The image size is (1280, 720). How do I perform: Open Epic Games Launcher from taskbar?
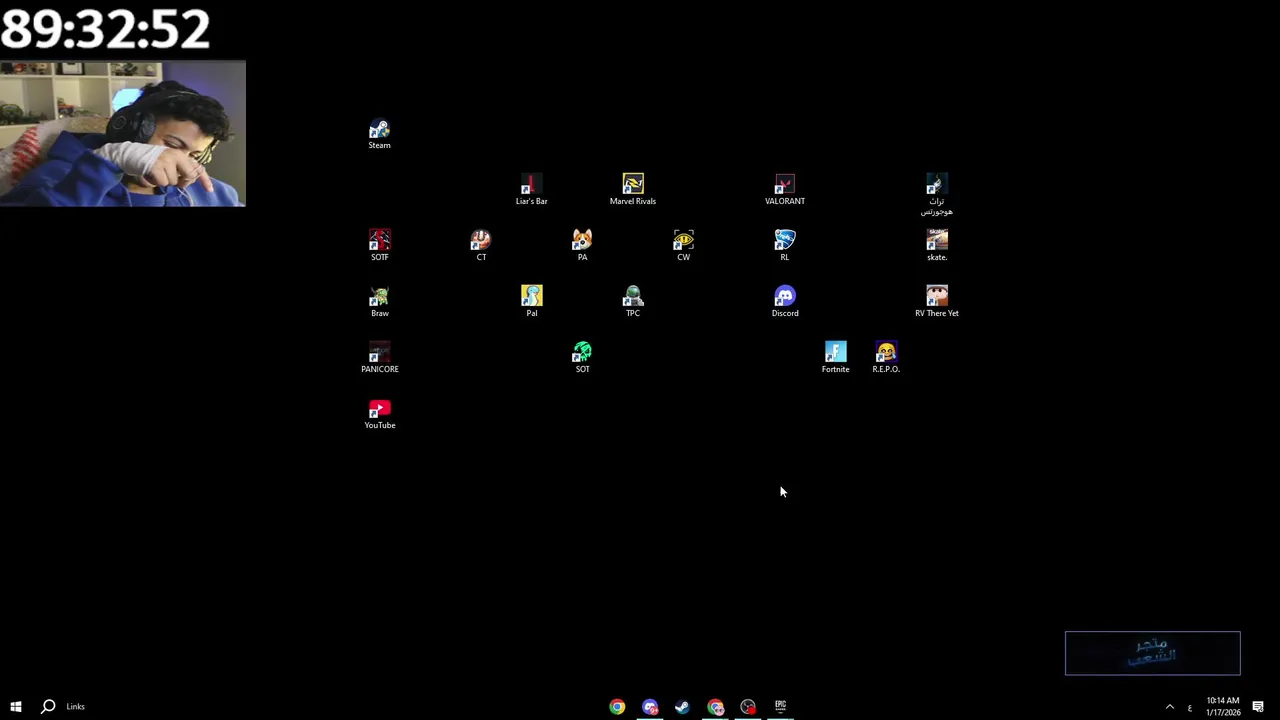click(x=780, y=706)
